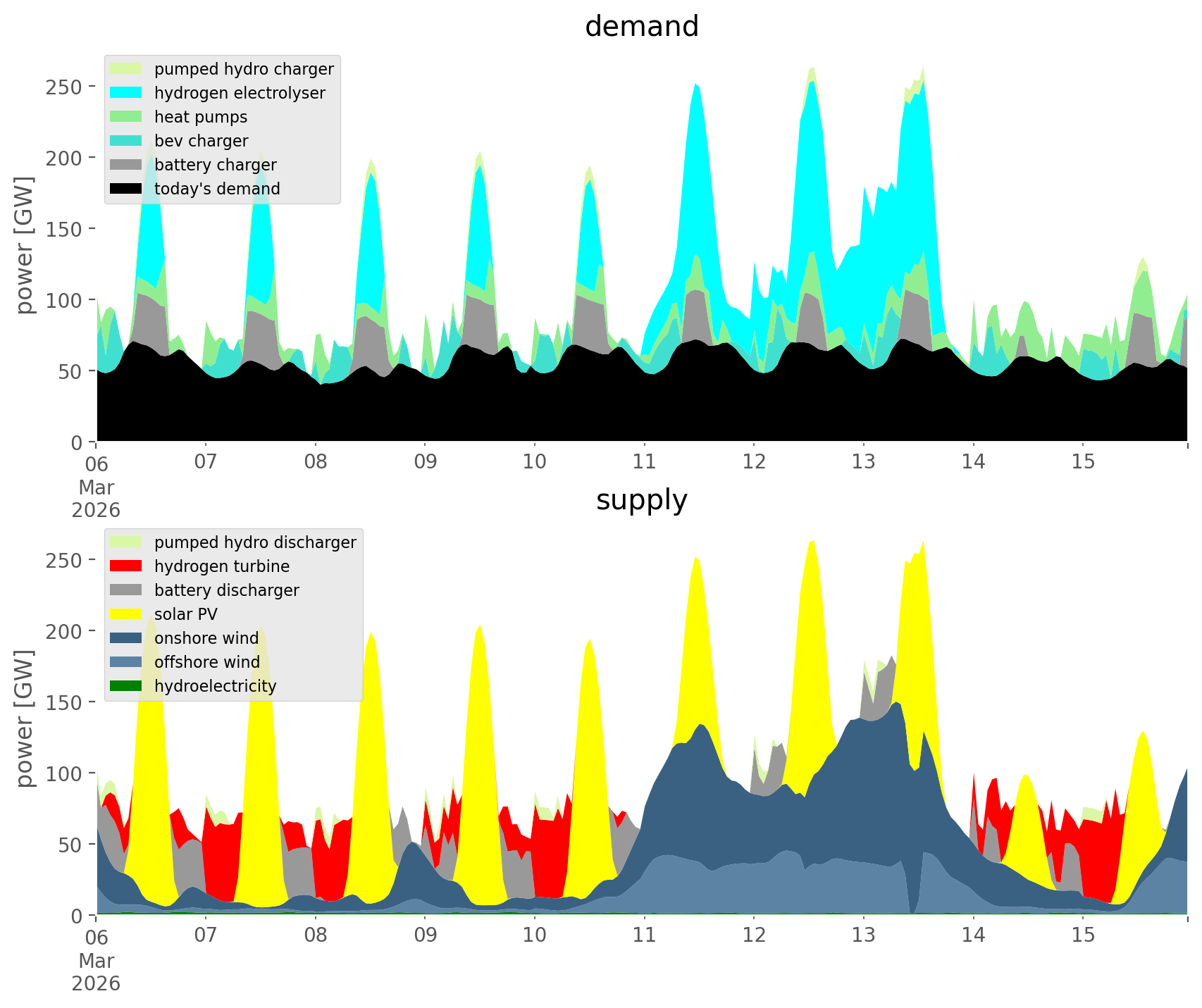
Task: Click the yellow solar PV legend swatch
Action: [x=126, y=614]
